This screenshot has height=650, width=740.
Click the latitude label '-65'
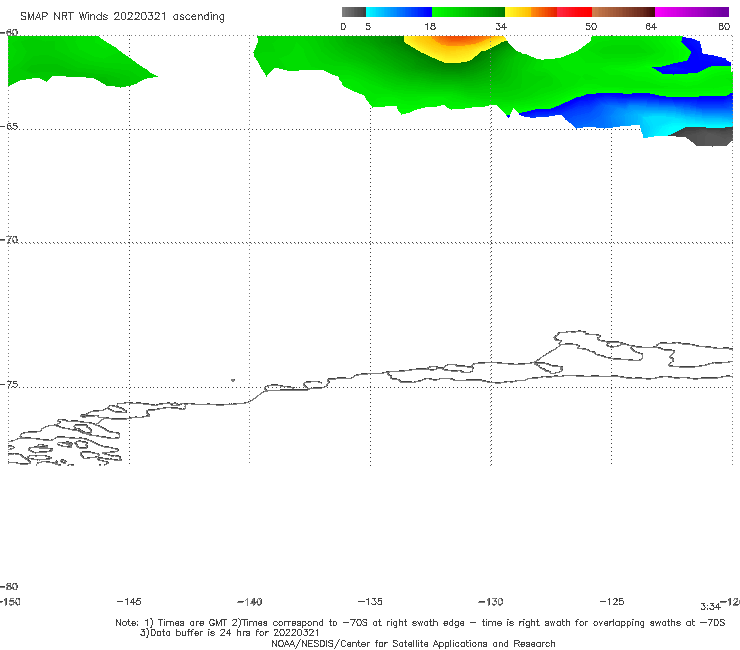(9, 127)
